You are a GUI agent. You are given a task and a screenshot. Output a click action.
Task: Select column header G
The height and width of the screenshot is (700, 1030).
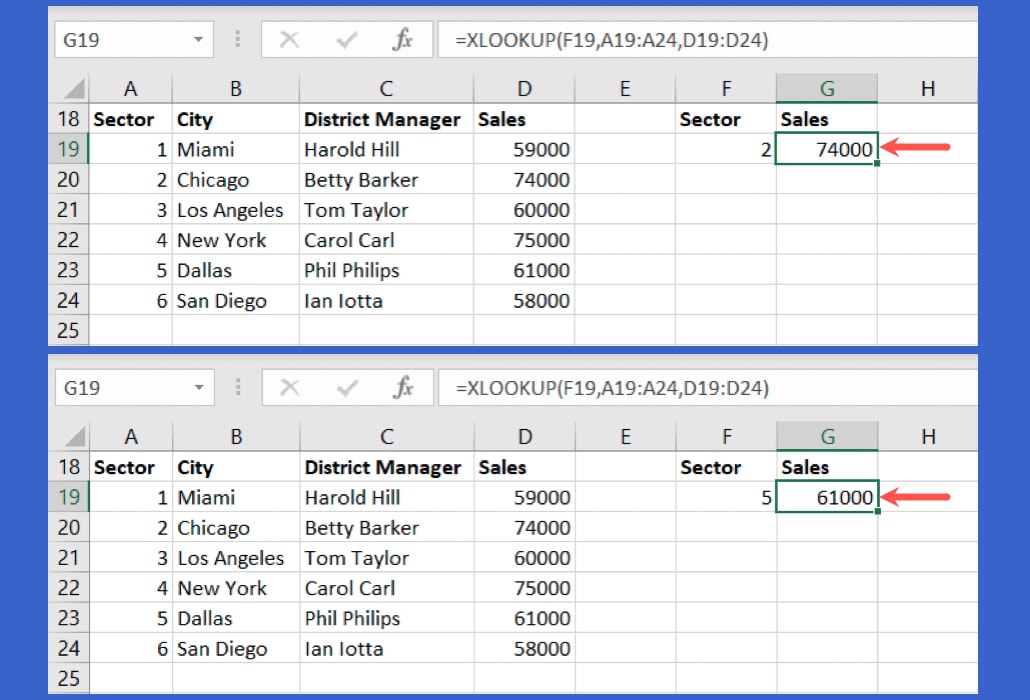click(826, 88)
